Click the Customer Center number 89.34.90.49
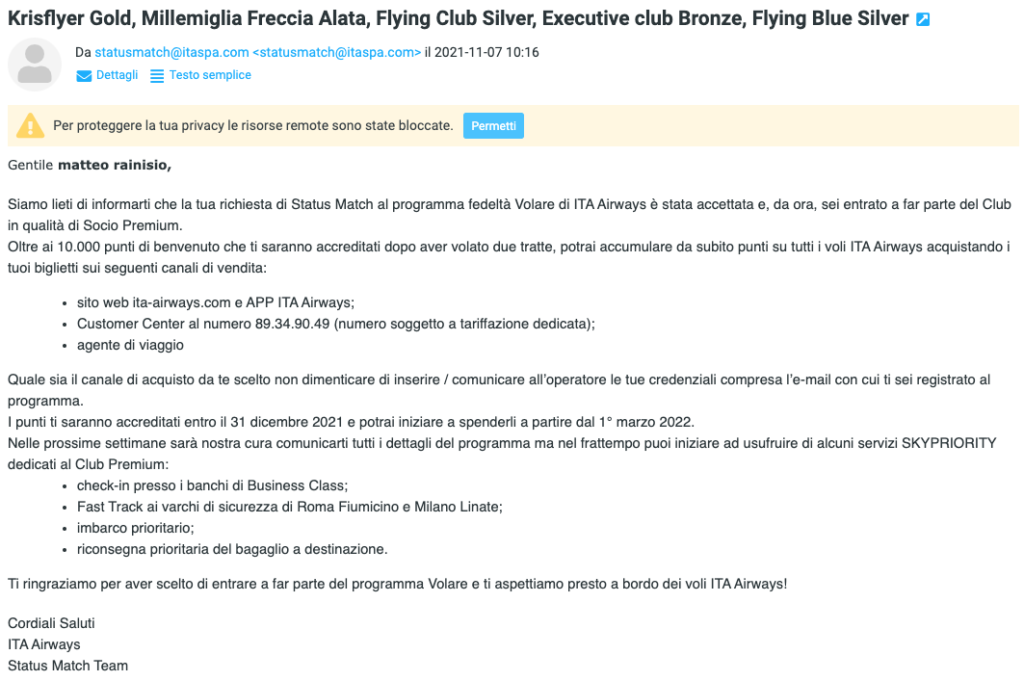 [x=292, y=324]
